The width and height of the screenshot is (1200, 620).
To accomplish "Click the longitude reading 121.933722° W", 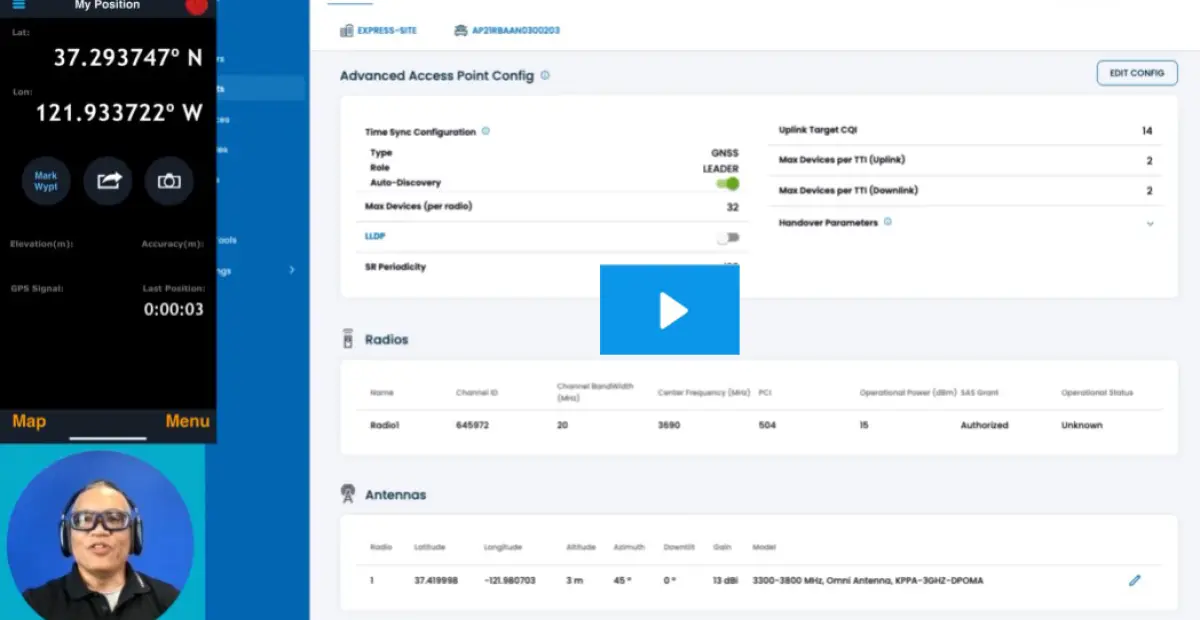I will point(119,113).
